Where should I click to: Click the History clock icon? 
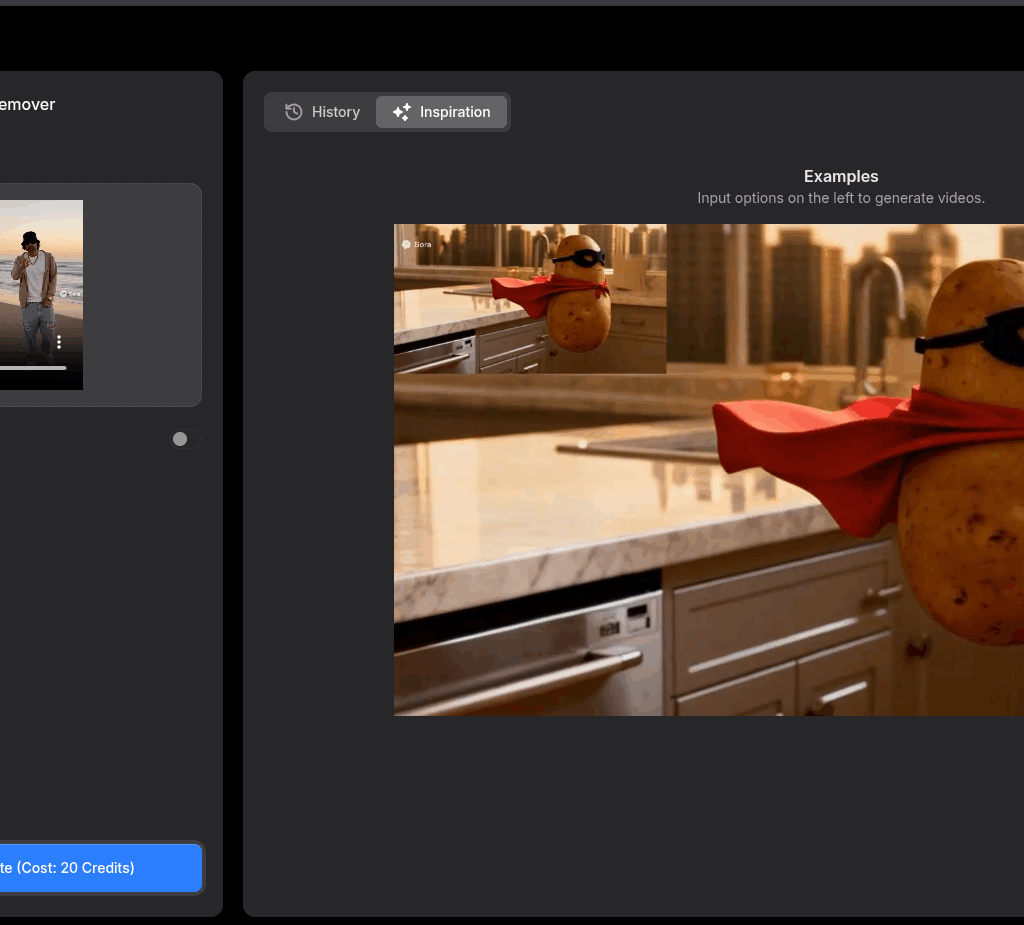coord(293,112)
